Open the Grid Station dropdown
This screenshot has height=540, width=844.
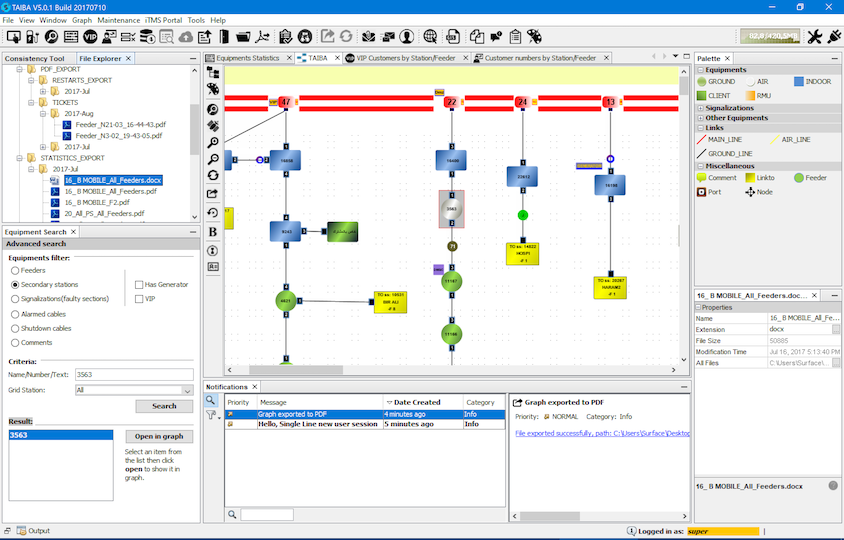pos(187,390)
